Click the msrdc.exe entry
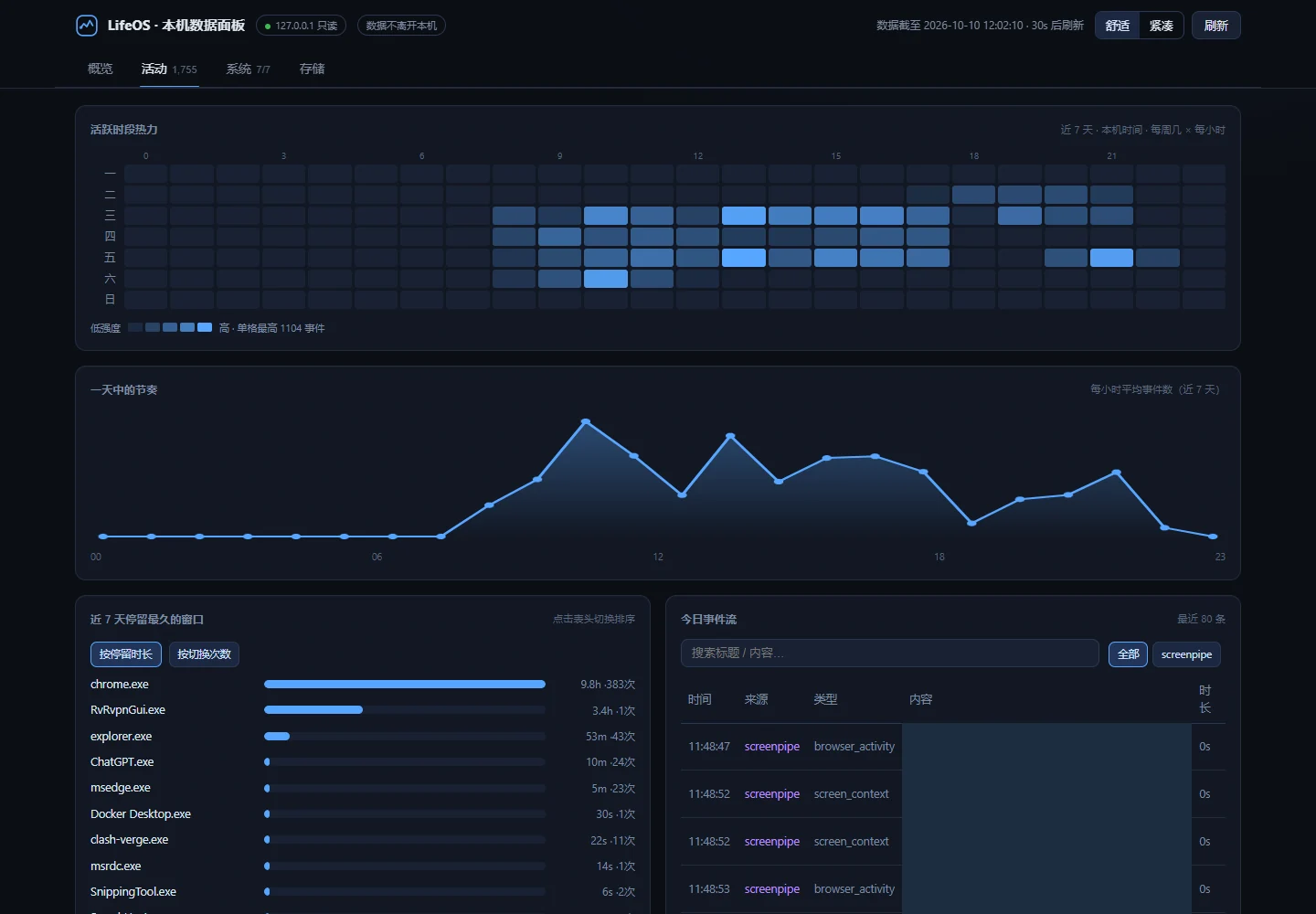This screenshot has width=1316, height=914. pyautogui.click(x=116, y=866)
